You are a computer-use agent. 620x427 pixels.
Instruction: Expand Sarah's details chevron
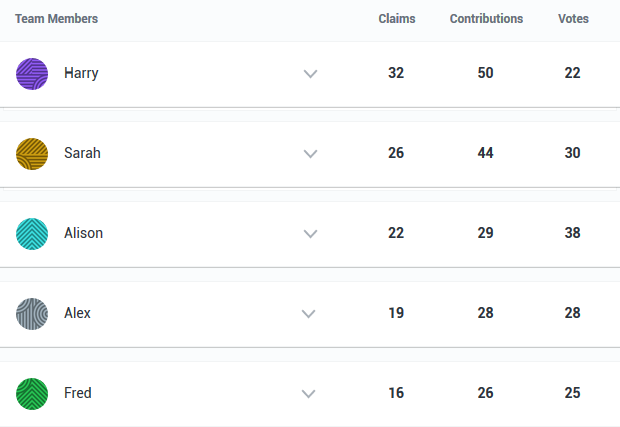(x=310, y=154)
